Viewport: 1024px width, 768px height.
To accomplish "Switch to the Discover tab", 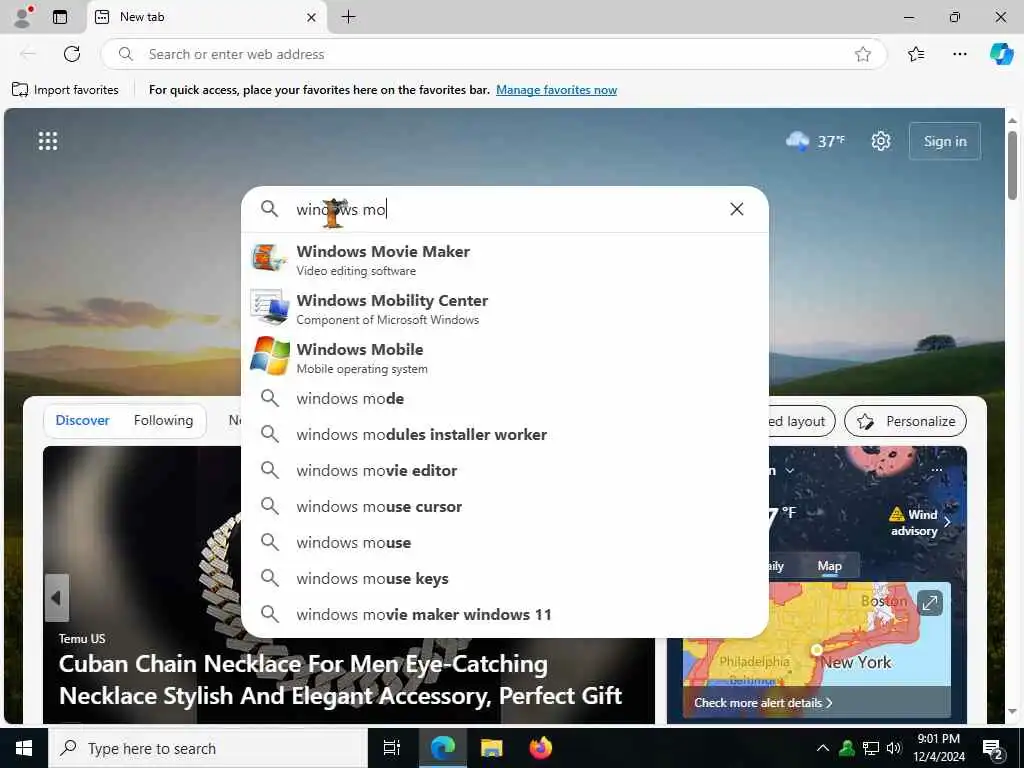I will click(82, 421).
